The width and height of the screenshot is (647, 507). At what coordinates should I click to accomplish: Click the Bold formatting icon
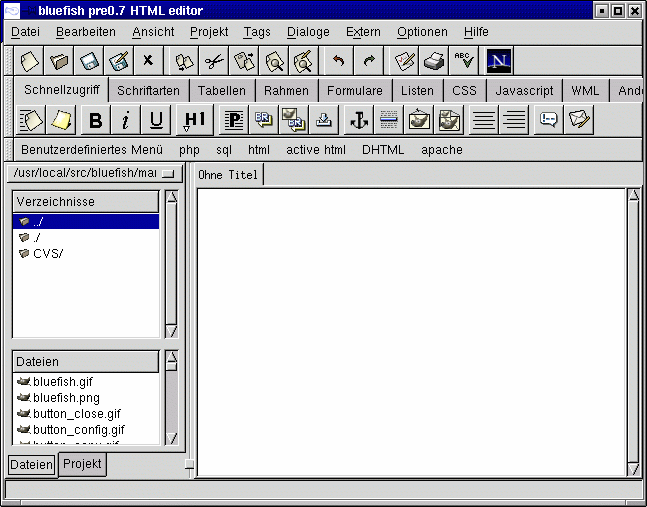tap(95, 121)
